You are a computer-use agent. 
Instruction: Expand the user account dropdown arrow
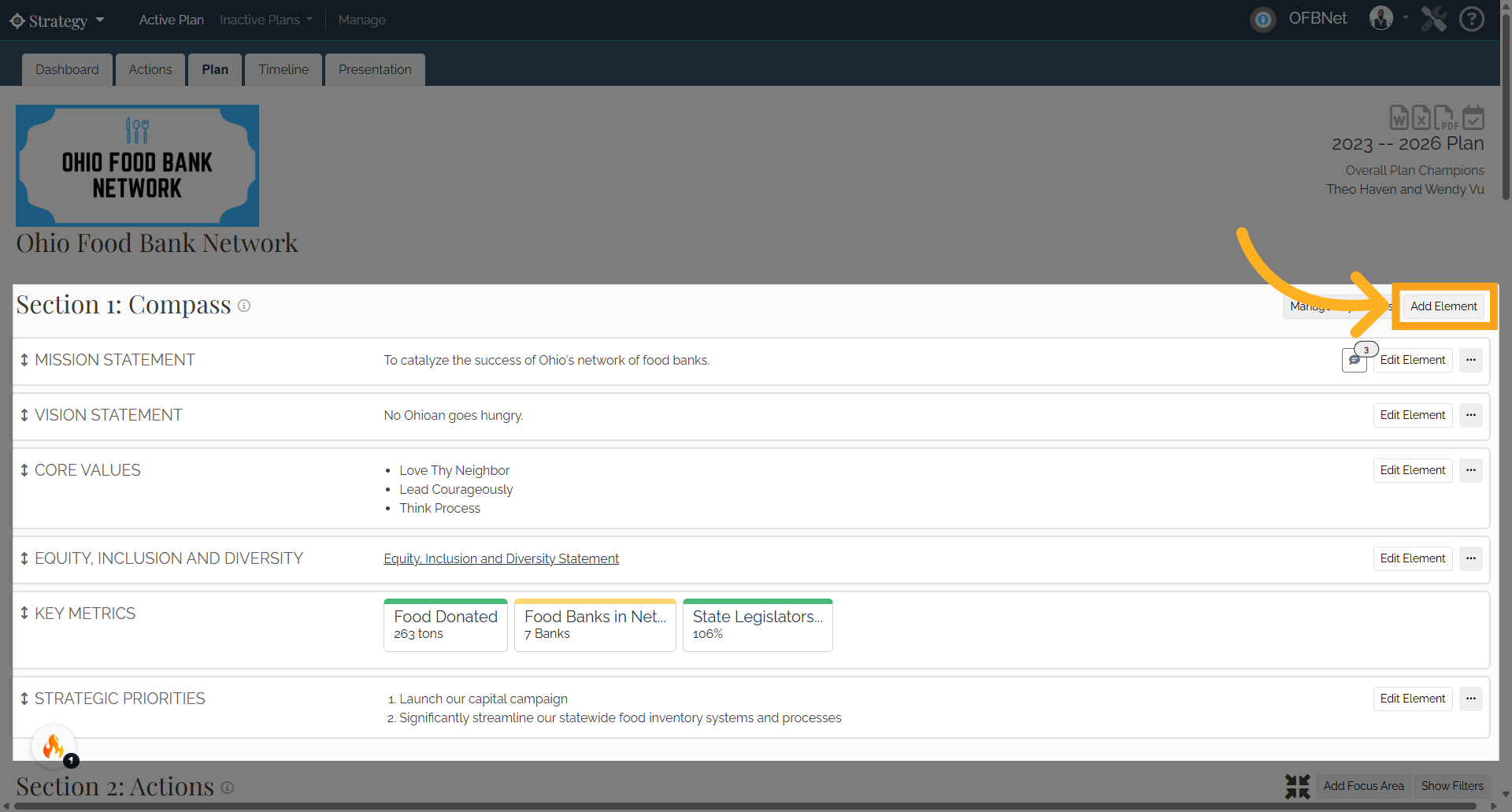(1406, 17)
